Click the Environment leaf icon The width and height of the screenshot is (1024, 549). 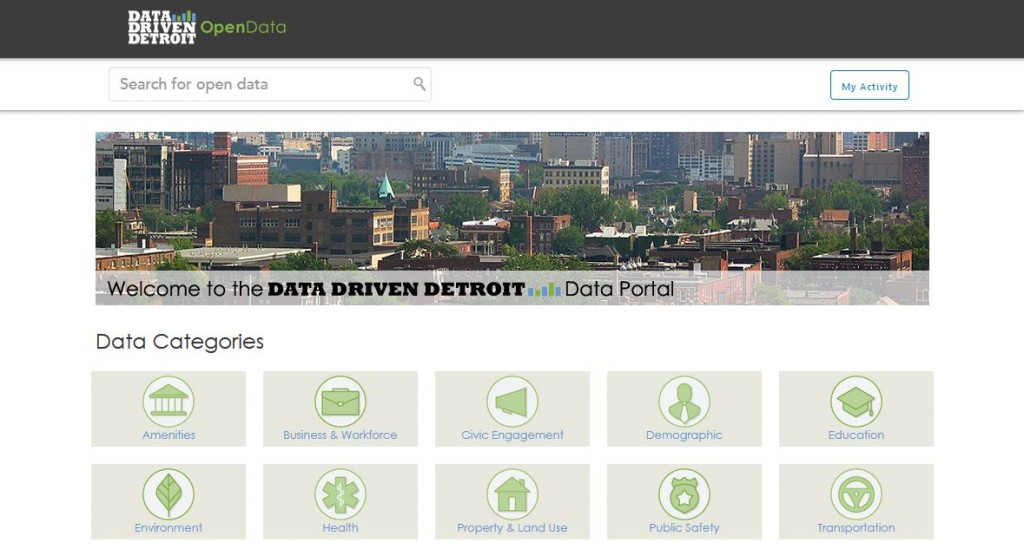click(x=168, y=494)
